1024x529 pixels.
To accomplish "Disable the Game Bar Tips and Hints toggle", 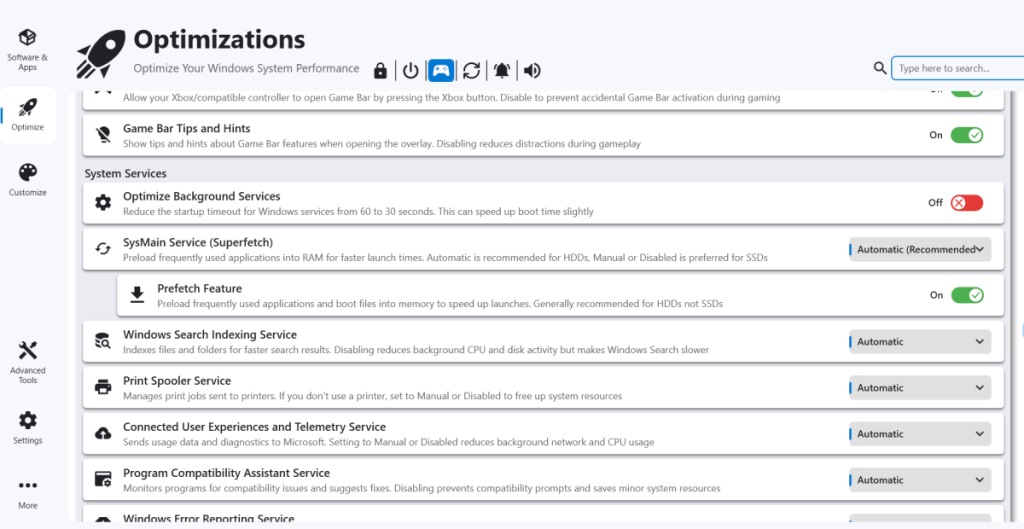I will (x=966, y=135).
